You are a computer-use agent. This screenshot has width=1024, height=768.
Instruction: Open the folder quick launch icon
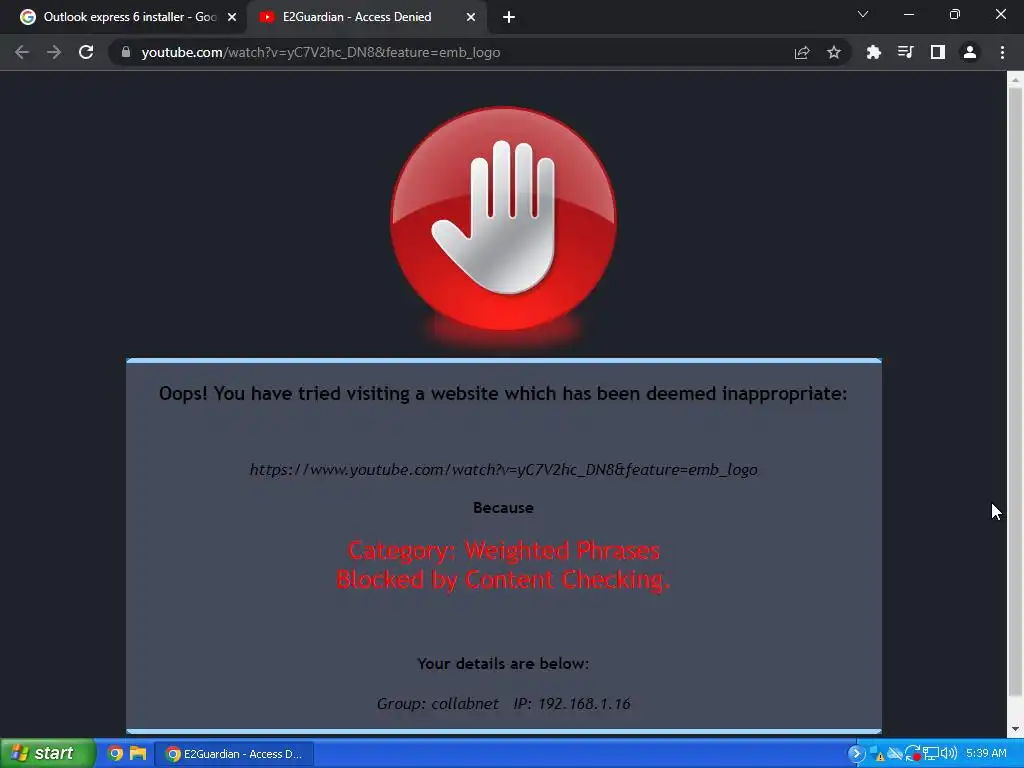click(138, 754)
